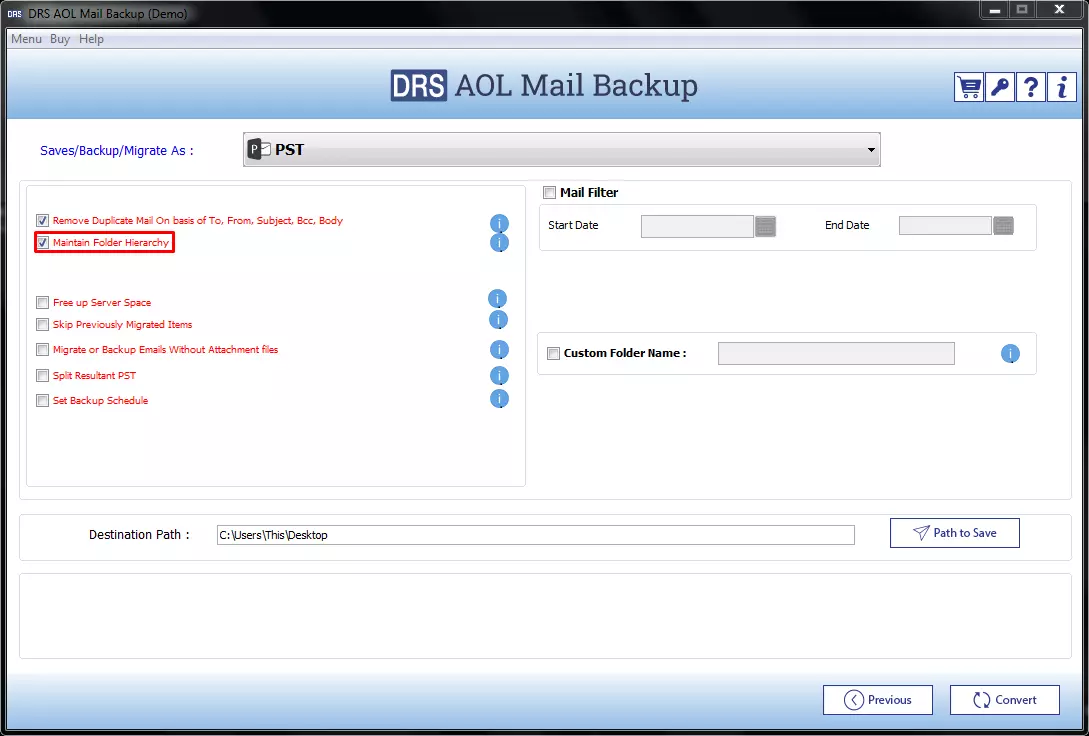The width and height of the screenshot is (1089, 736).
Task: Uncheck Maintain Folder Hierarchy checkbox
Action: click(43, 243)
